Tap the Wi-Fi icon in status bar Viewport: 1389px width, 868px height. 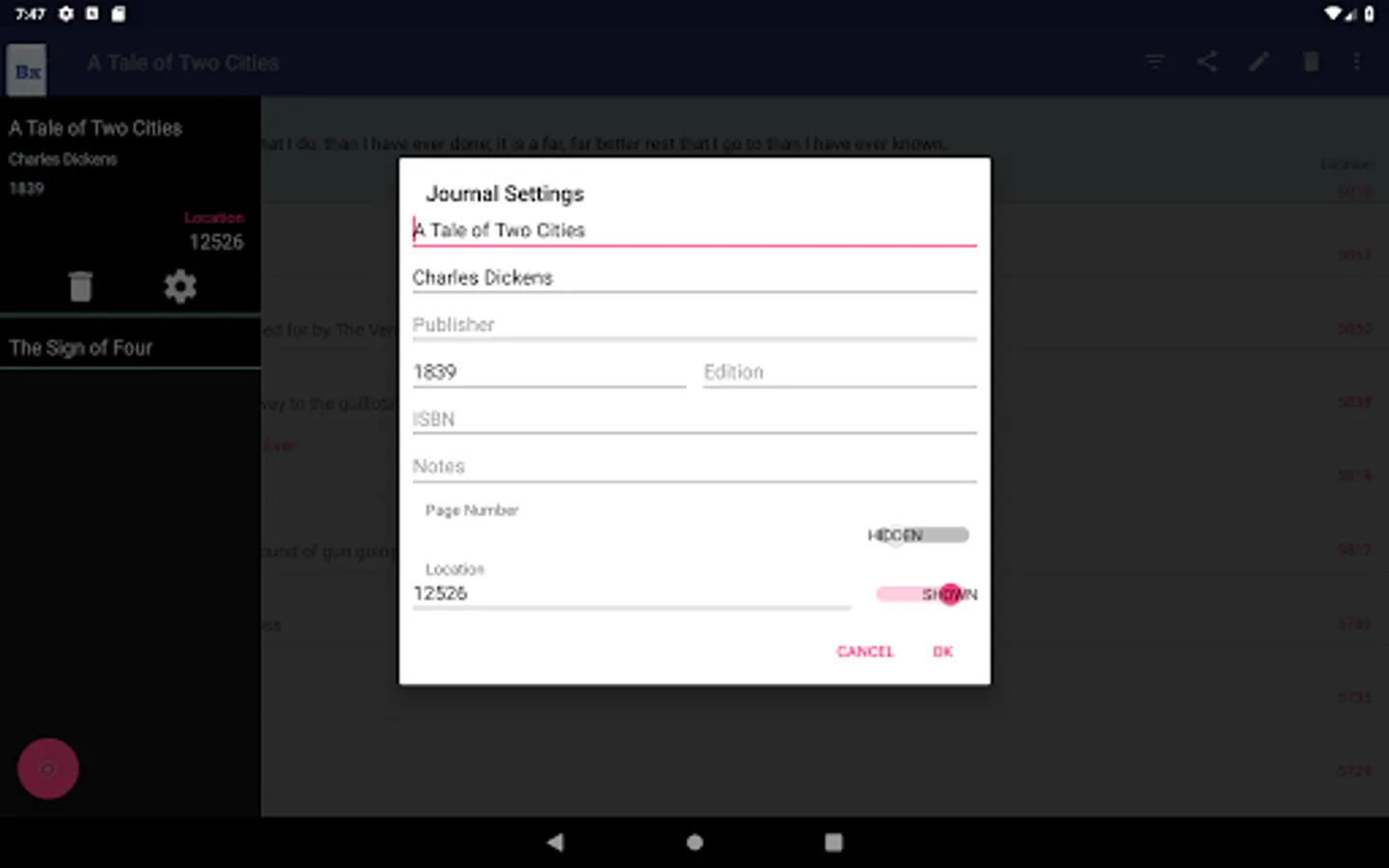[x=1334, y=14]
